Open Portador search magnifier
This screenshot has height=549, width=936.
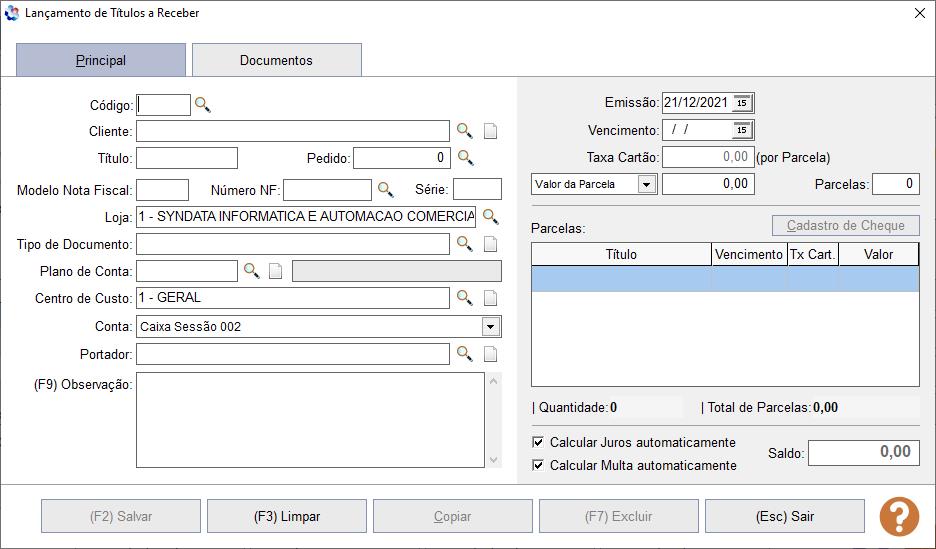pyautogui.click(x=464, y=354)
